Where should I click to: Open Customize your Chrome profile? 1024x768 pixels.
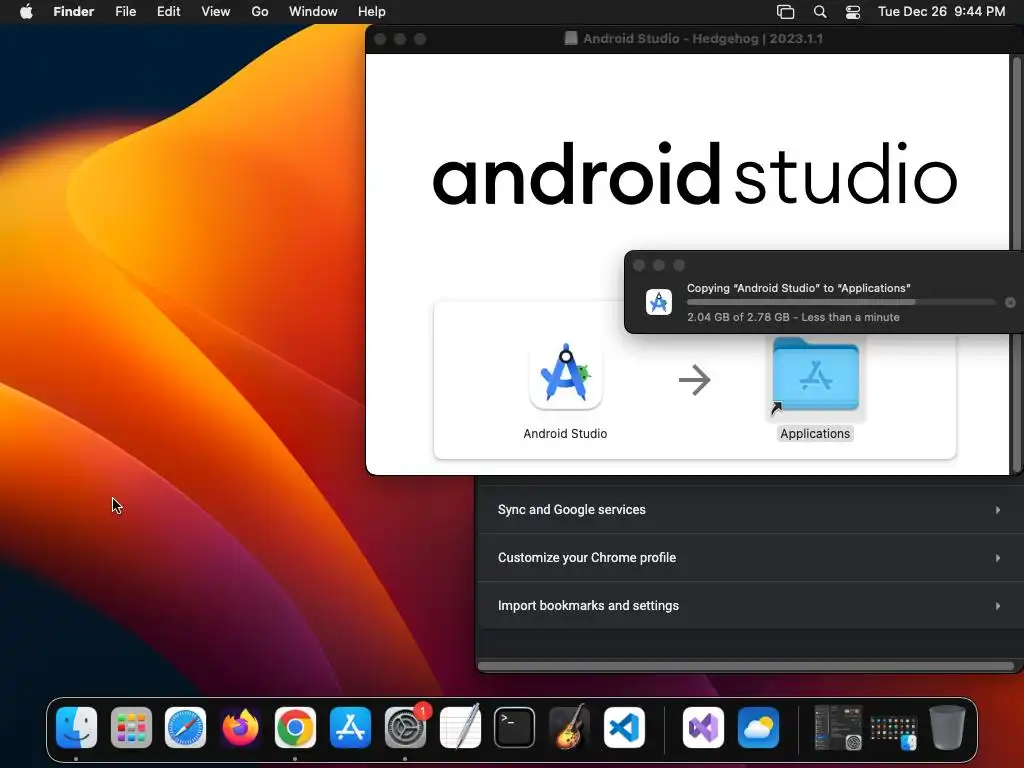click(750, 558)
